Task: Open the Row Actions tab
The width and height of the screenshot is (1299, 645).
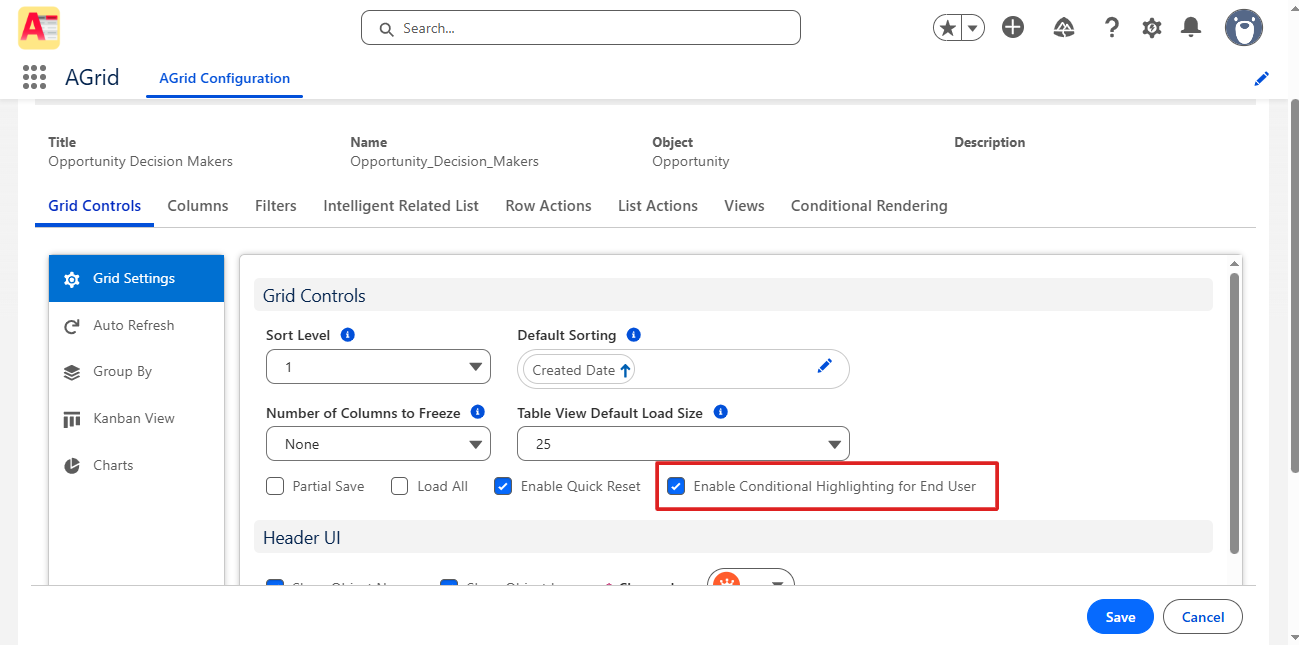Action: [x=548, y=206]
